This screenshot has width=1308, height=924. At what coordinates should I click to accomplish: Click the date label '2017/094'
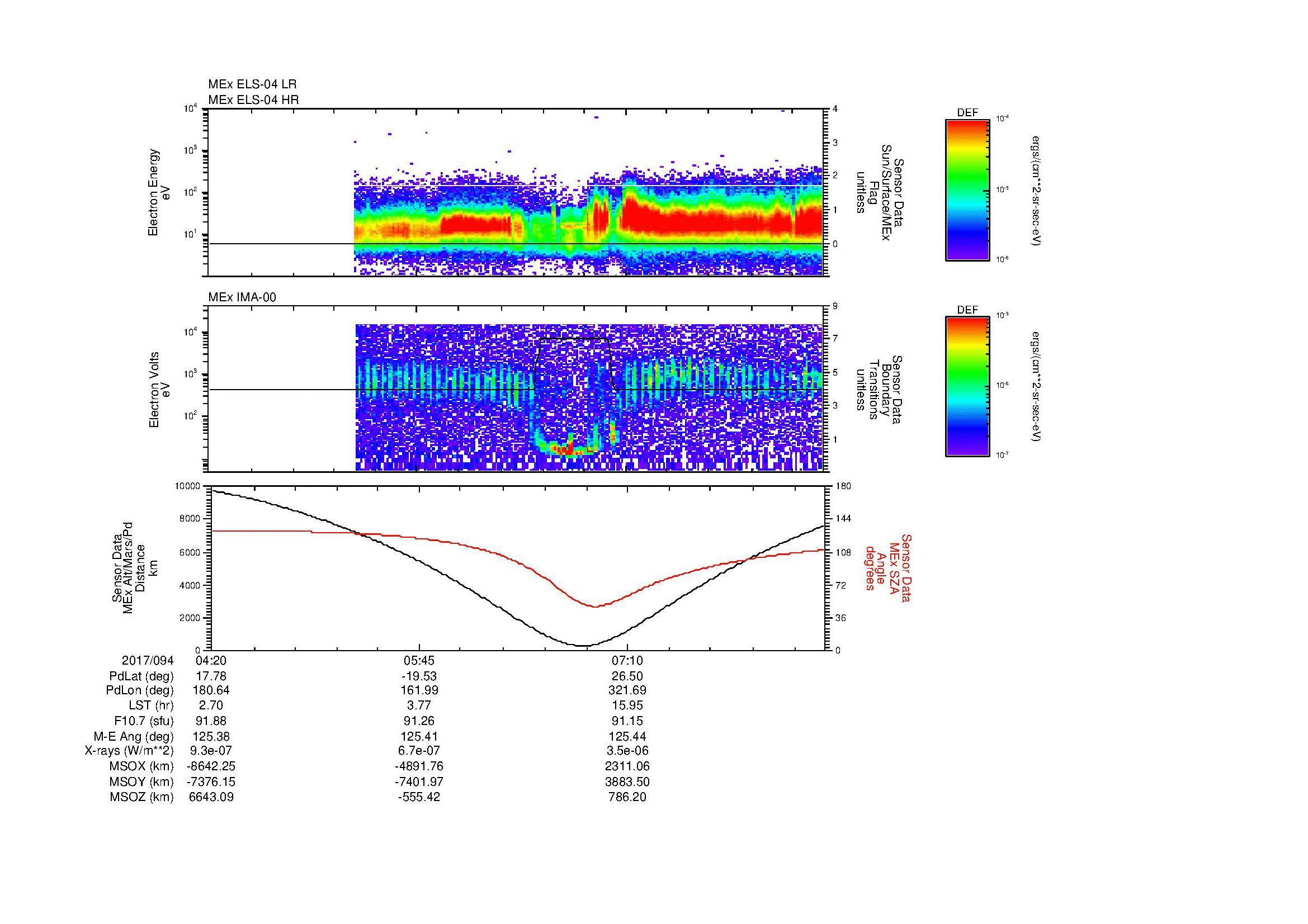(x=148, y=661)
